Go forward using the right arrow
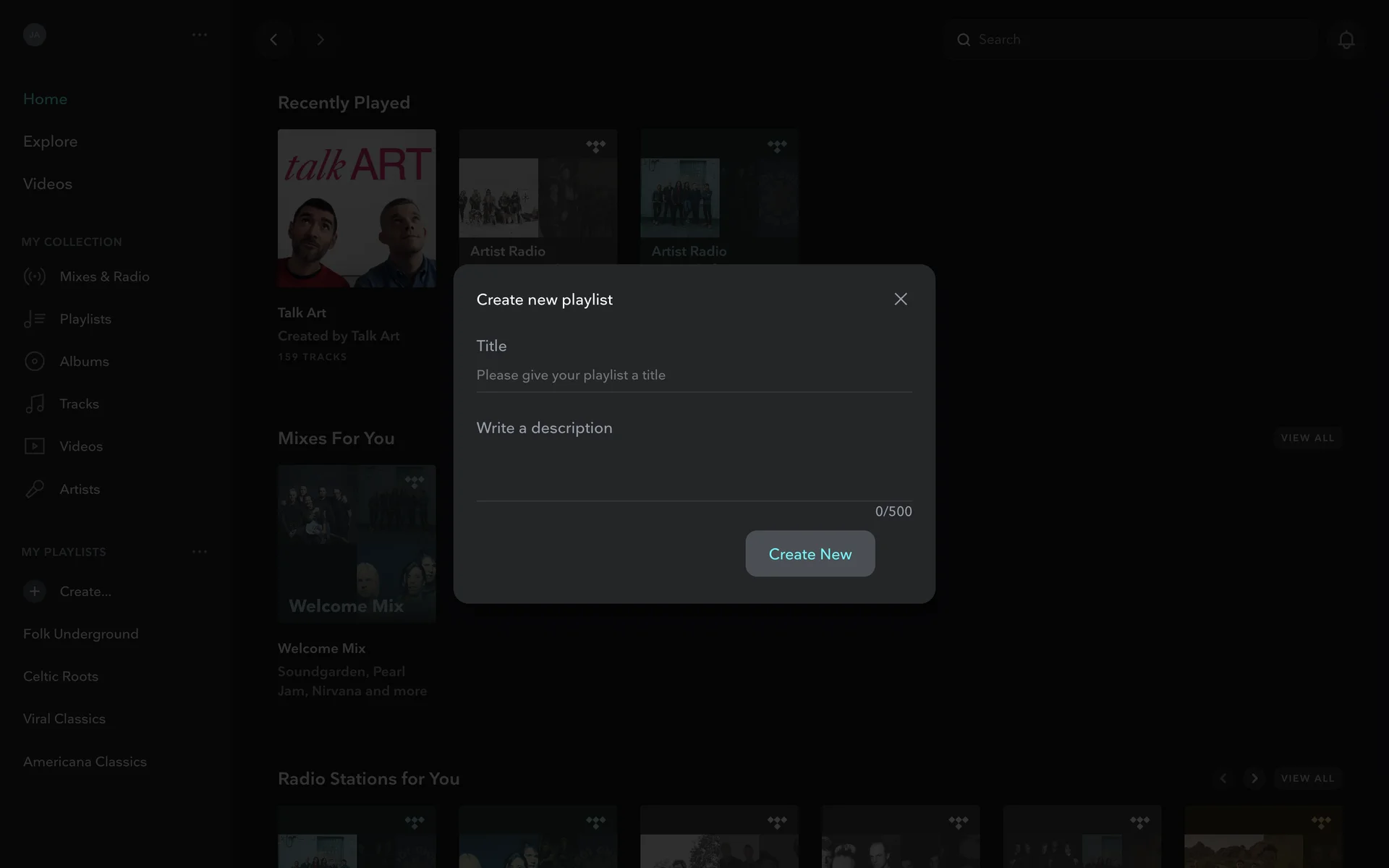 [x=320, y=40]
